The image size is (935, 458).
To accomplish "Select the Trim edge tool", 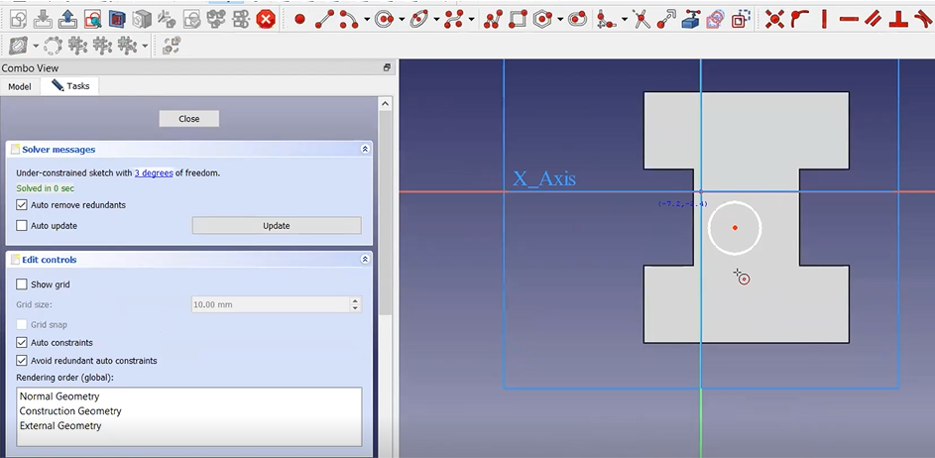I will [x=641, y=20].
